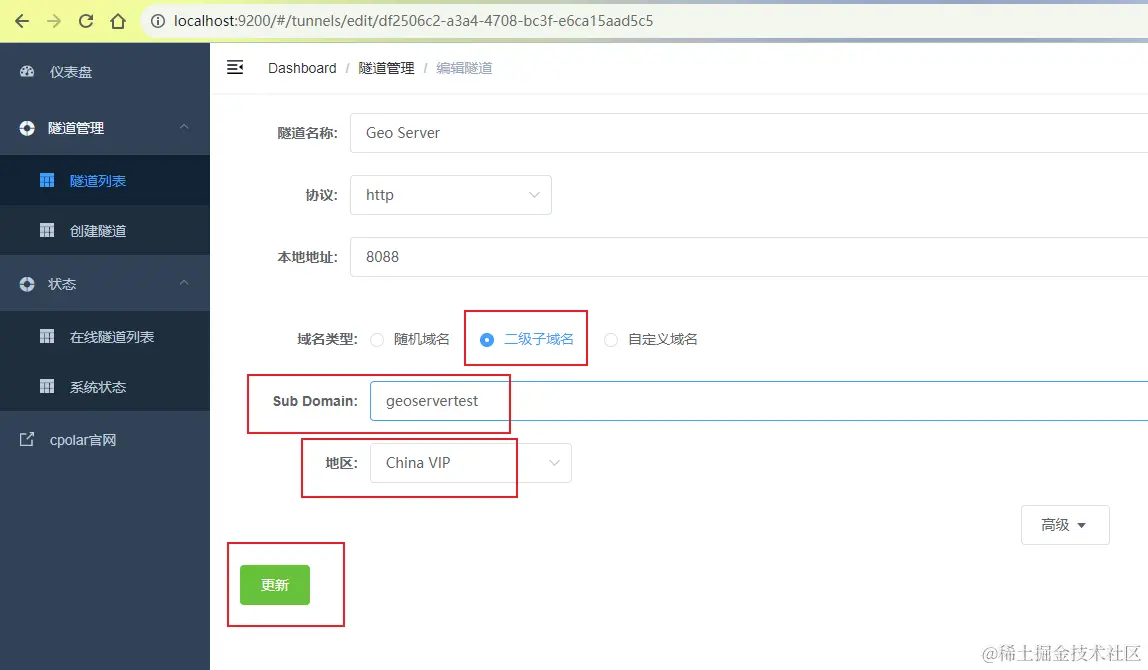Expand the 高级 advanced options button

pyautogui.click(x=1065, y=525)
